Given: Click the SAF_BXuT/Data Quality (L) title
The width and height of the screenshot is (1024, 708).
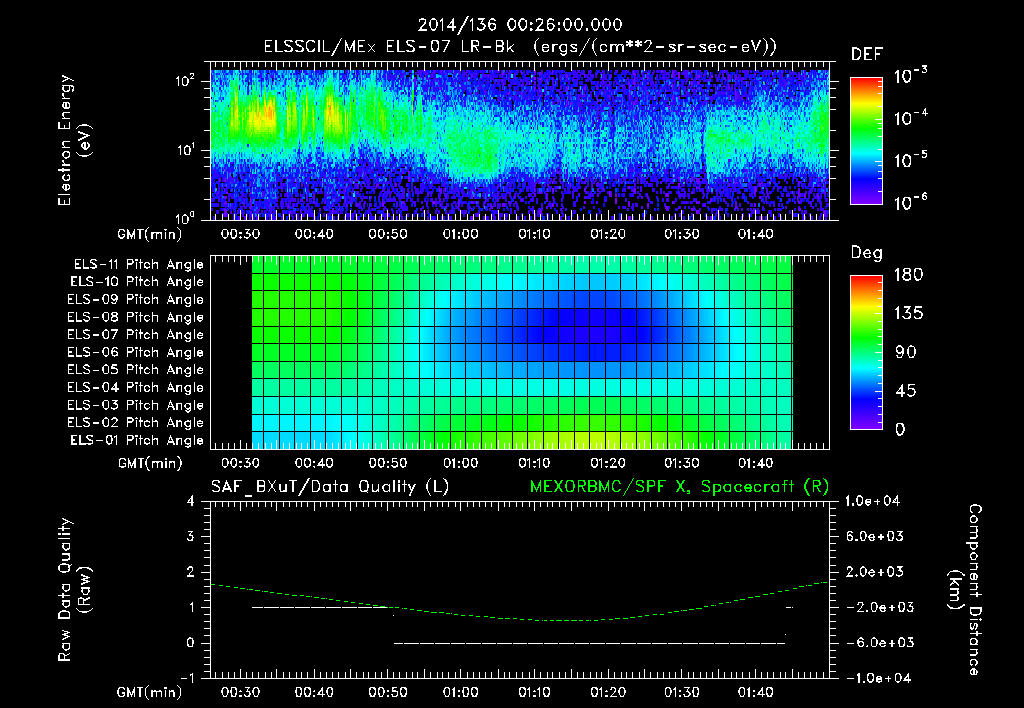Looking at the screenshot, I should click(330, 487).
